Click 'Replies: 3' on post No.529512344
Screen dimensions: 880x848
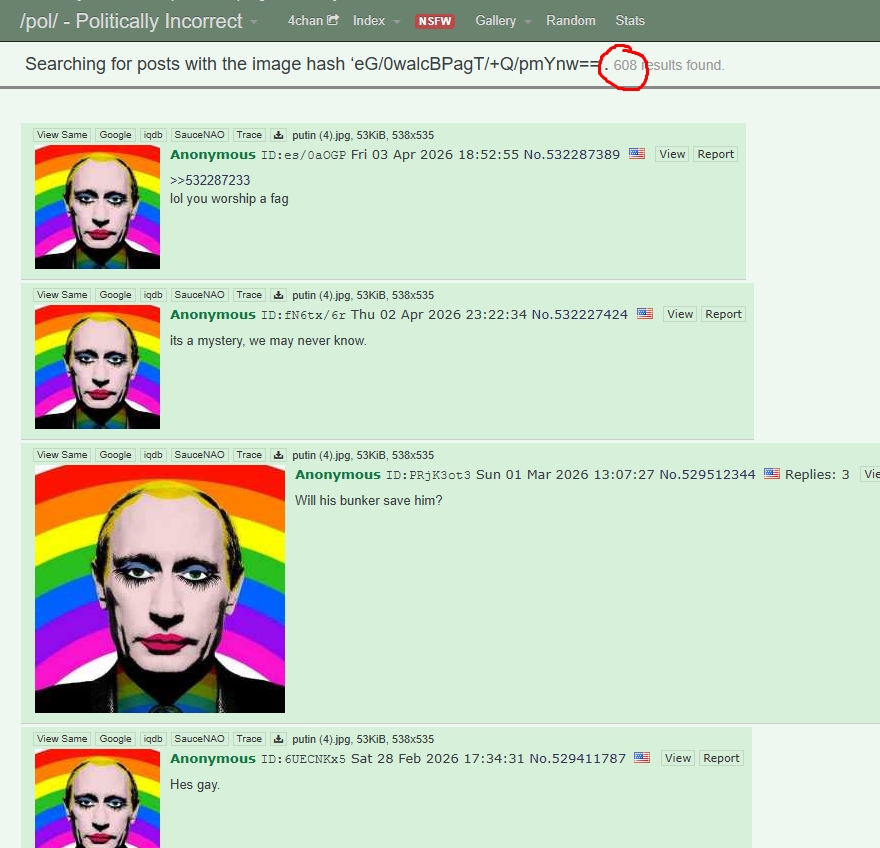point(817,475)
